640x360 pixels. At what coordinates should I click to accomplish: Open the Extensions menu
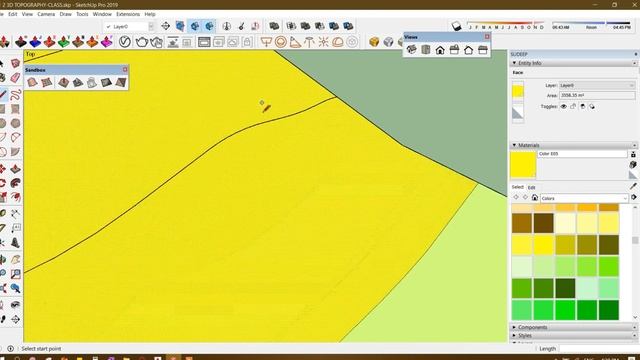128,14
